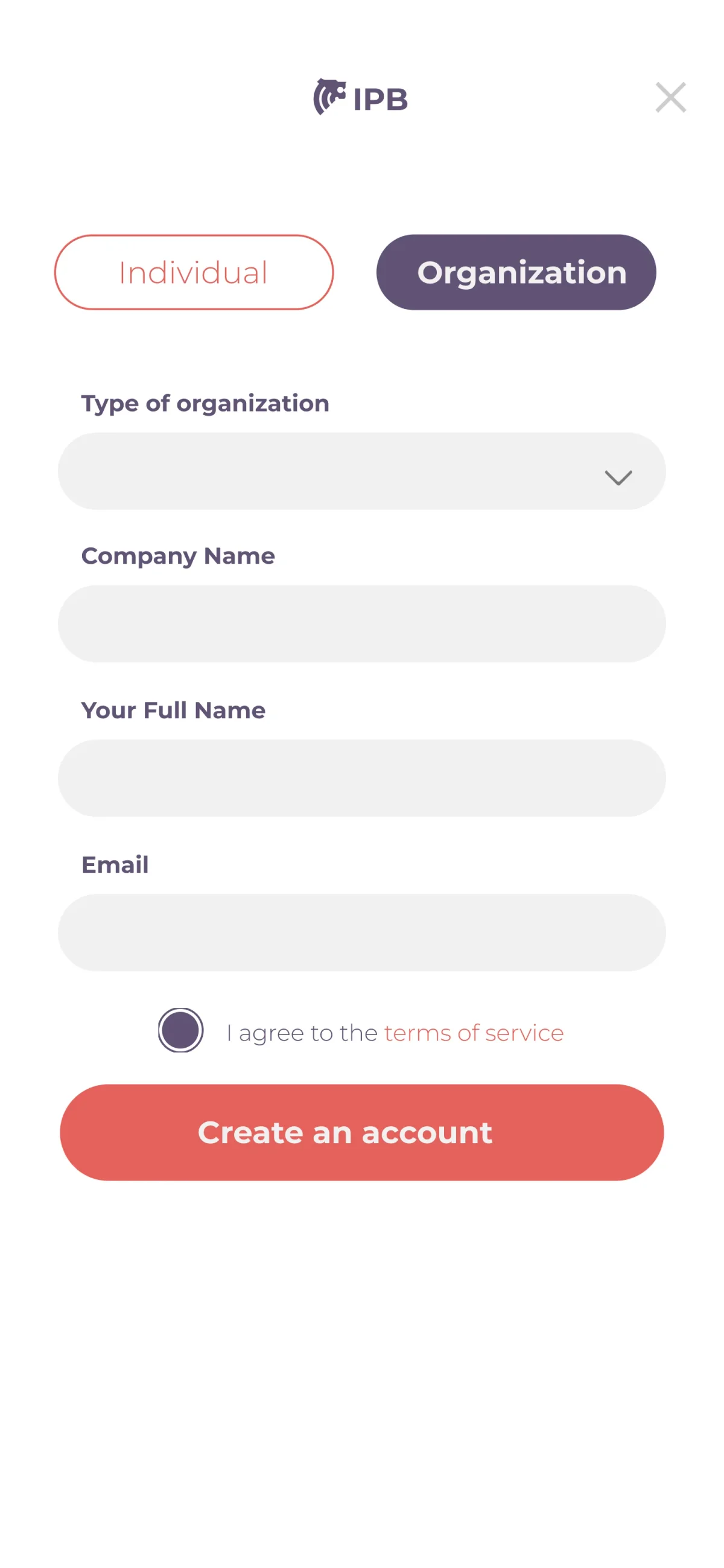Open the terms of service link
The height and width of the screenshot is (1568, 724).
coord(474,1033)
